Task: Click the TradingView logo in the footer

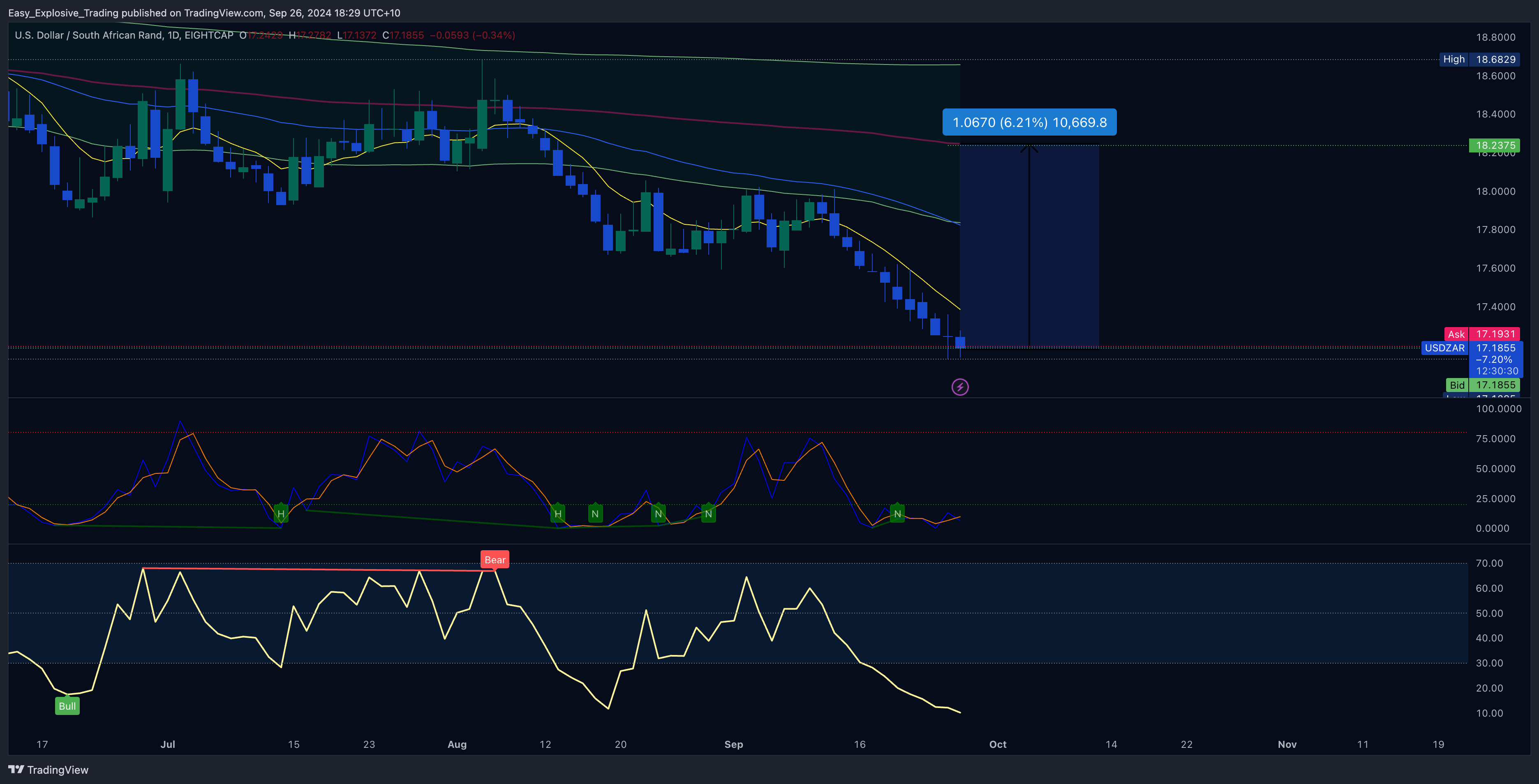Action: tap(49, 770)
